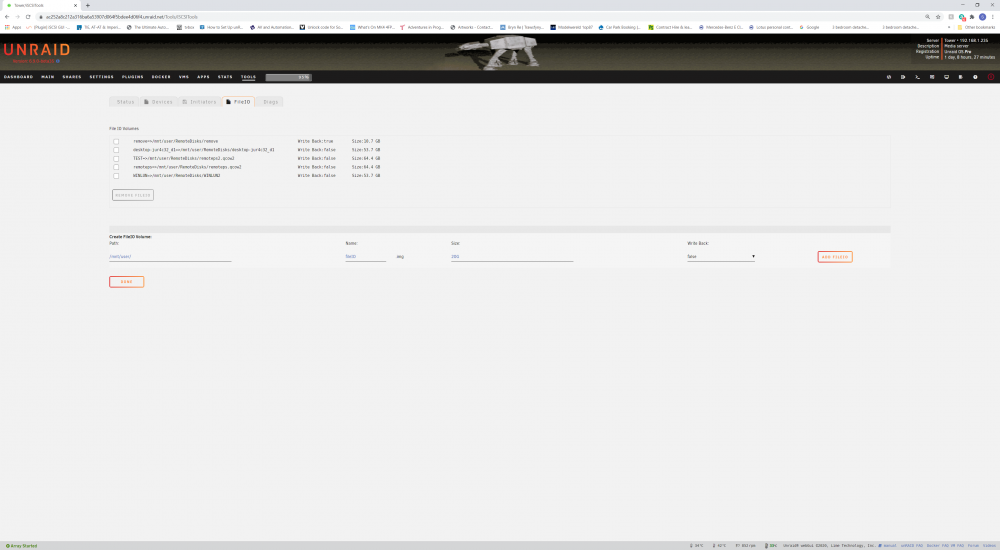The height and width of the screenshot is (550, 1000).
Task: Click the 'Size:10.7 GB' text
Action: [365, 141]
